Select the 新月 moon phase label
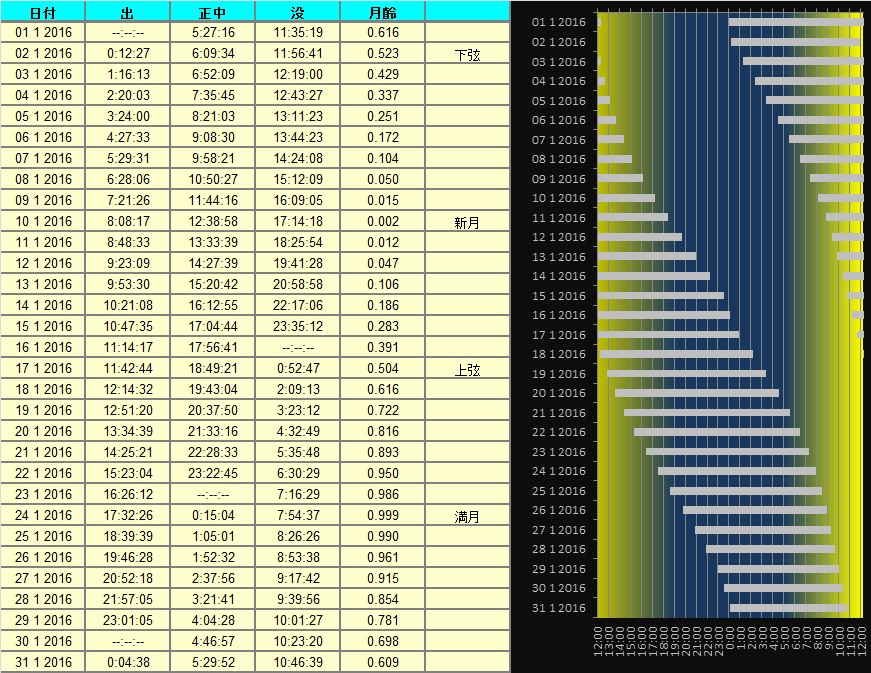This screenshot has width=871, height=673. tap(467, 223)
